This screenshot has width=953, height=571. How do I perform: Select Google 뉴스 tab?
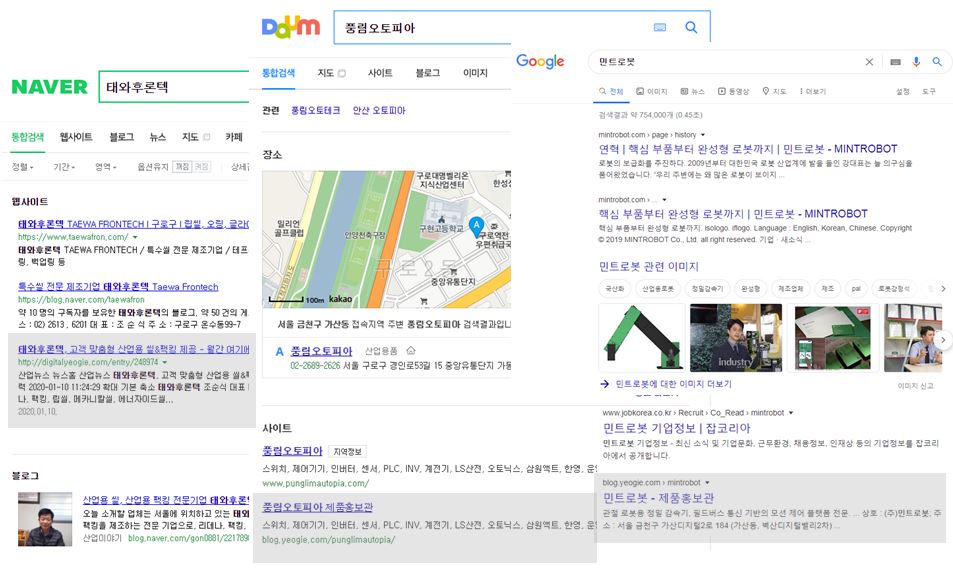point(692,91)
